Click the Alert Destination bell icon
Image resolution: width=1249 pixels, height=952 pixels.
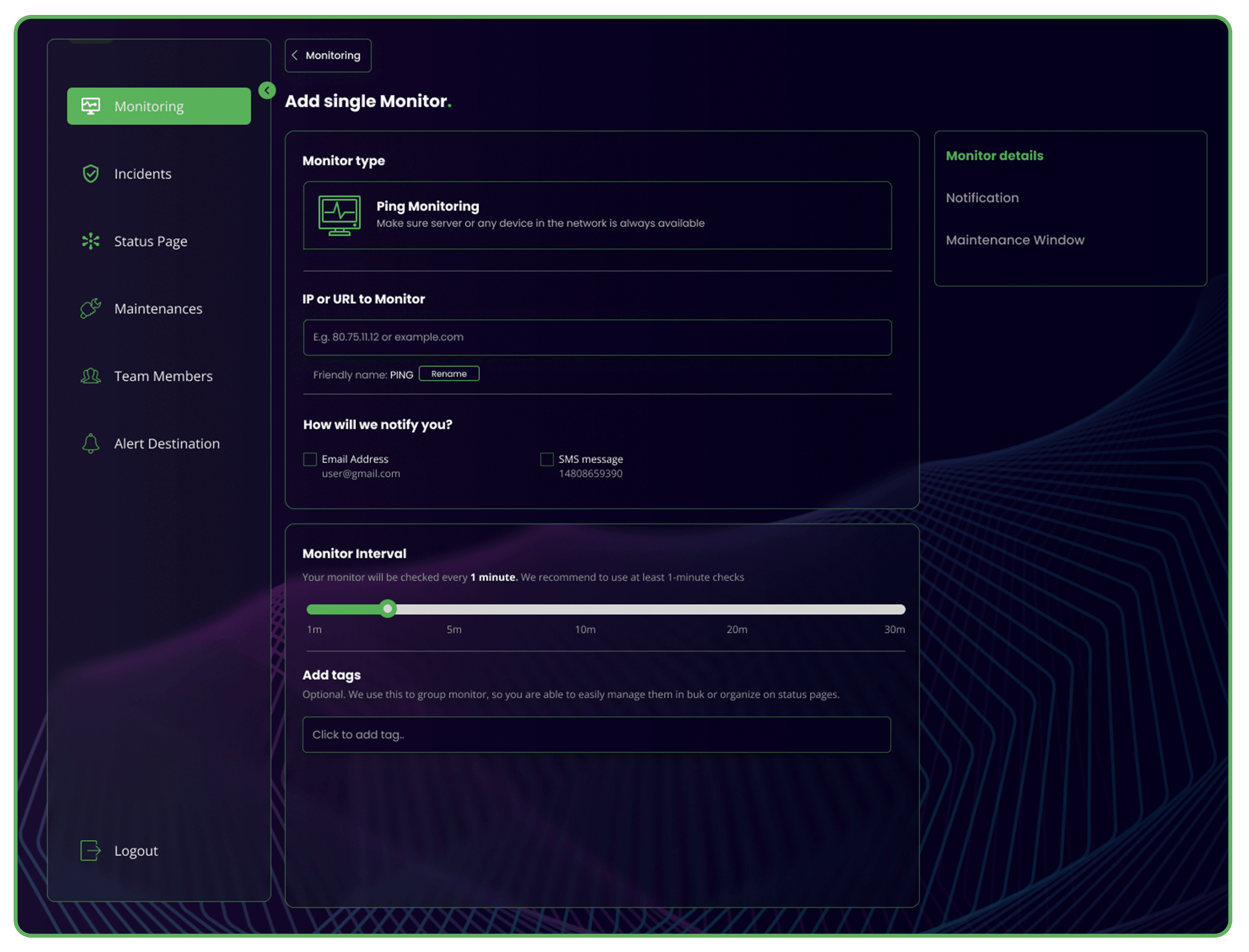(91, 443)
